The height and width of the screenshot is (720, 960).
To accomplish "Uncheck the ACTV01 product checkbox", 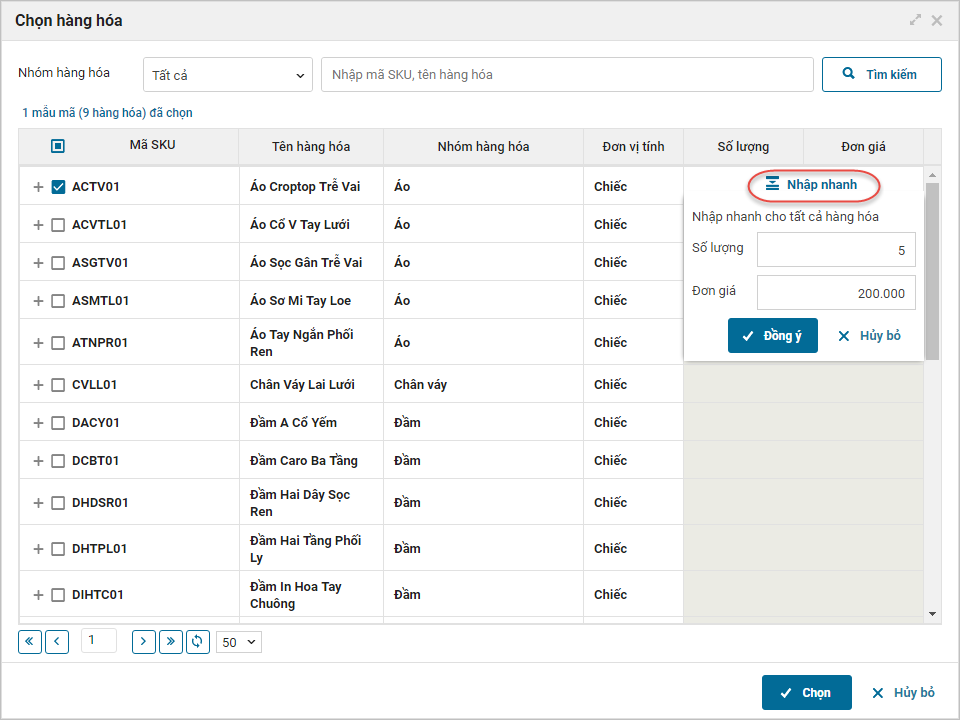I will pos(58,187).
